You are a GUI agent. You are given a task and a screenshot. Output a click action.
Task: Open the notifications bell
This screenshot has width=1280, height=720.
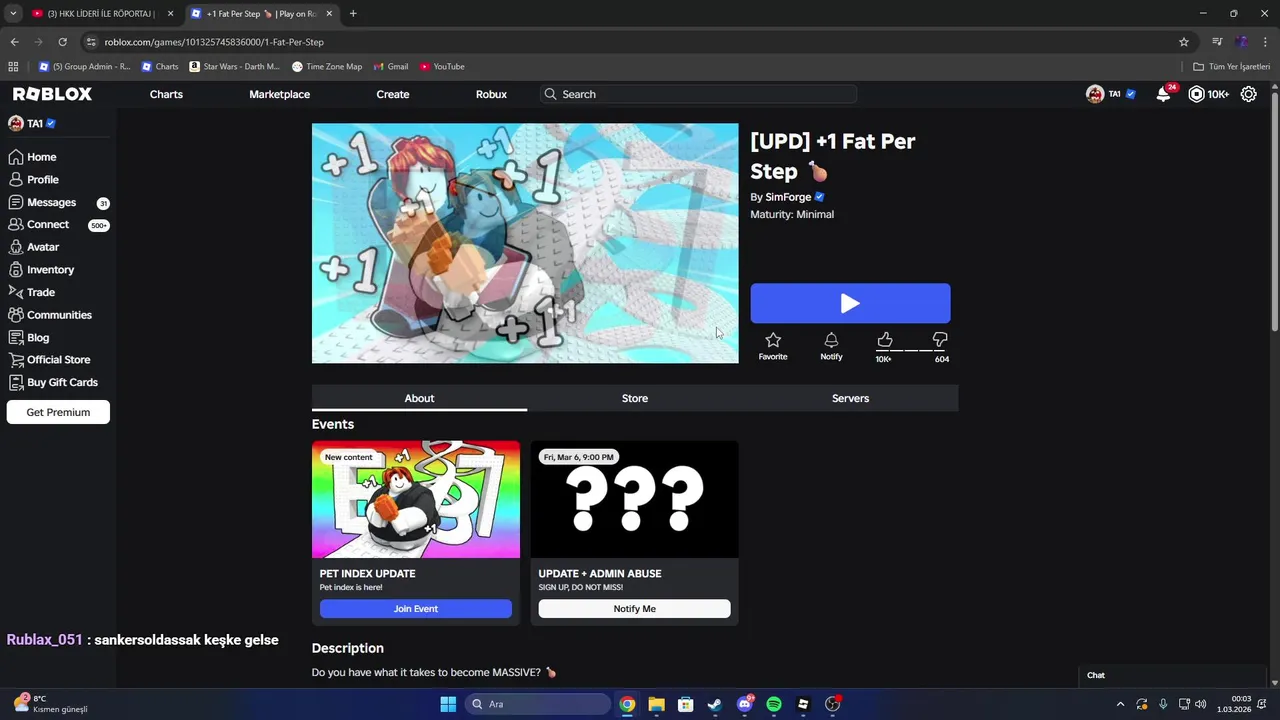[1163, 94]
